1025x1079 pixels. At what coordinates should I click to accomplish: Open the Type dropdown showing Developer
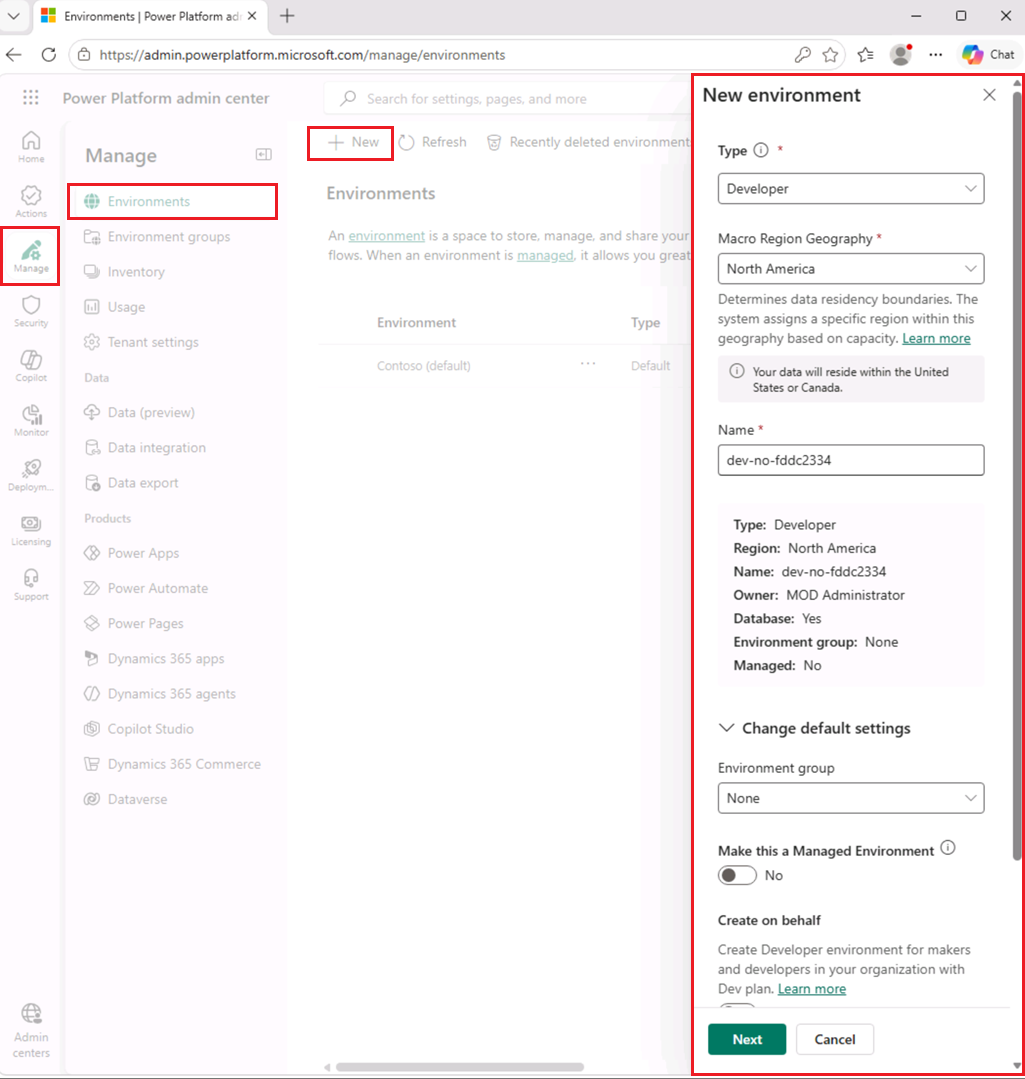click(x=851, y=189)
